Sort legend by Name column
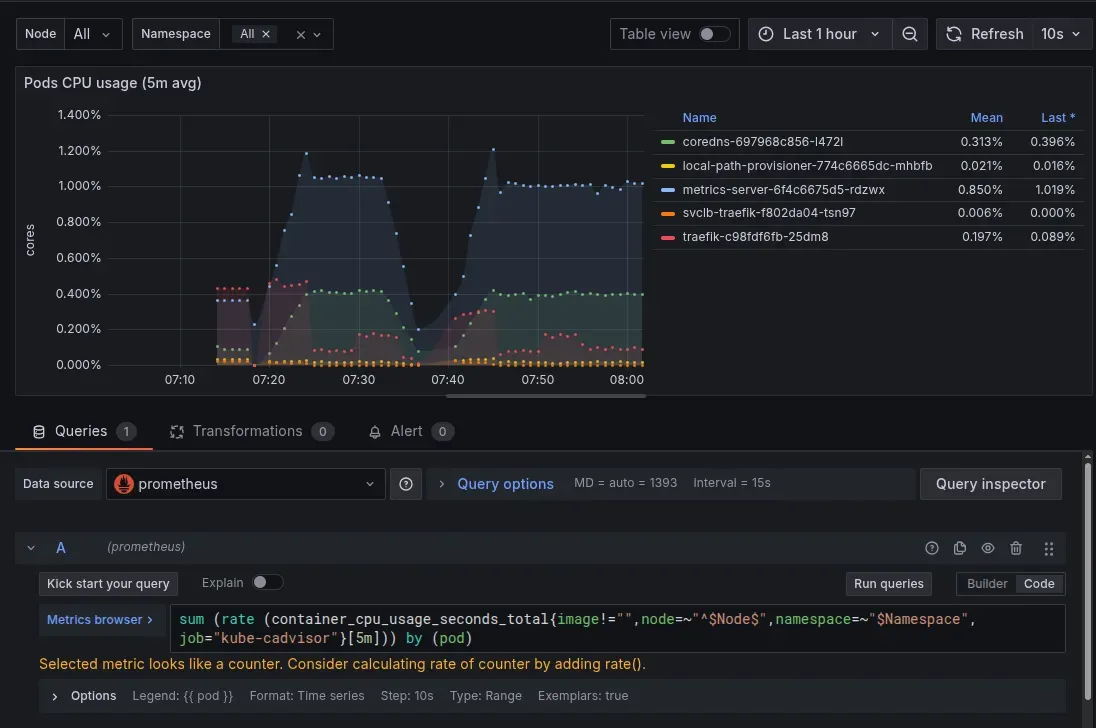 (699, 118)
